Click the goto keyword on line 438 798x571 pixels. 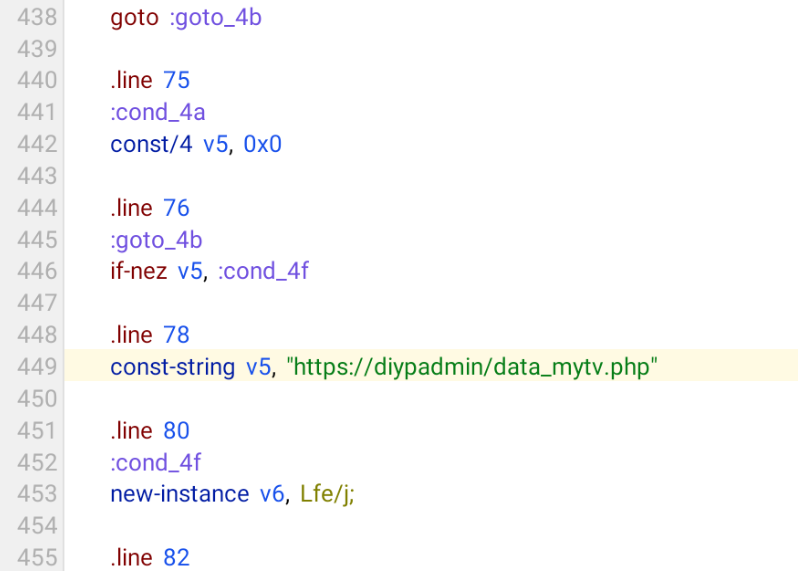coord(134,18)
